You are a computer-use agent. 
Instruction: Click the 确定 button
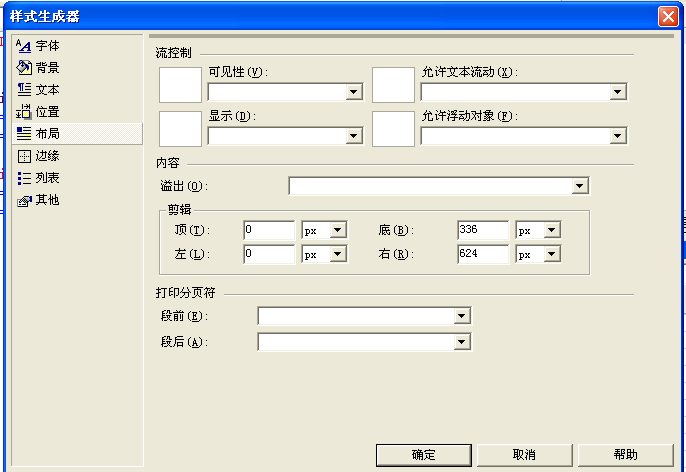[x=424, y=455]
